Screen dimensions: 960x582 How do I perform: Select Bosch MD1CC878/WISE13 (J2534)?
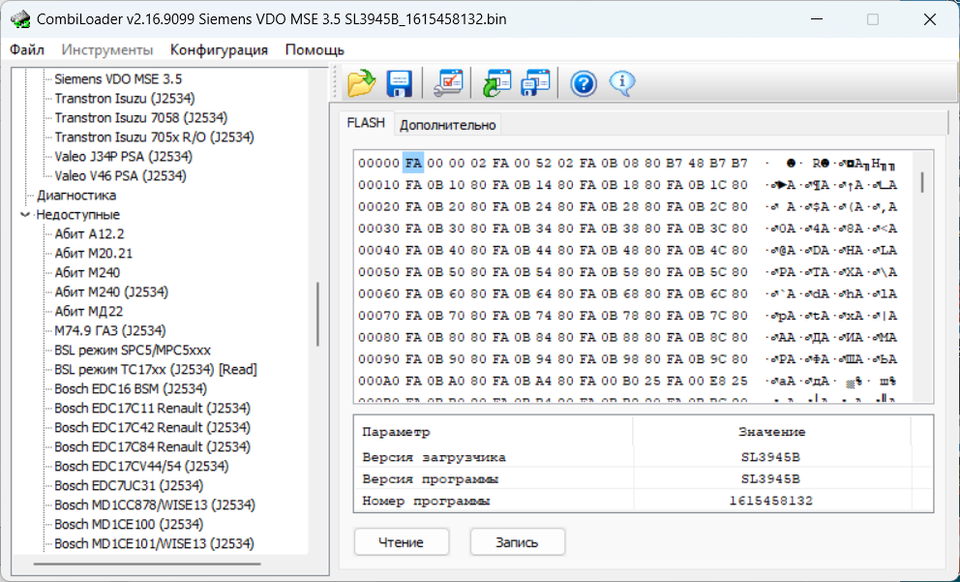click(155, 505)
